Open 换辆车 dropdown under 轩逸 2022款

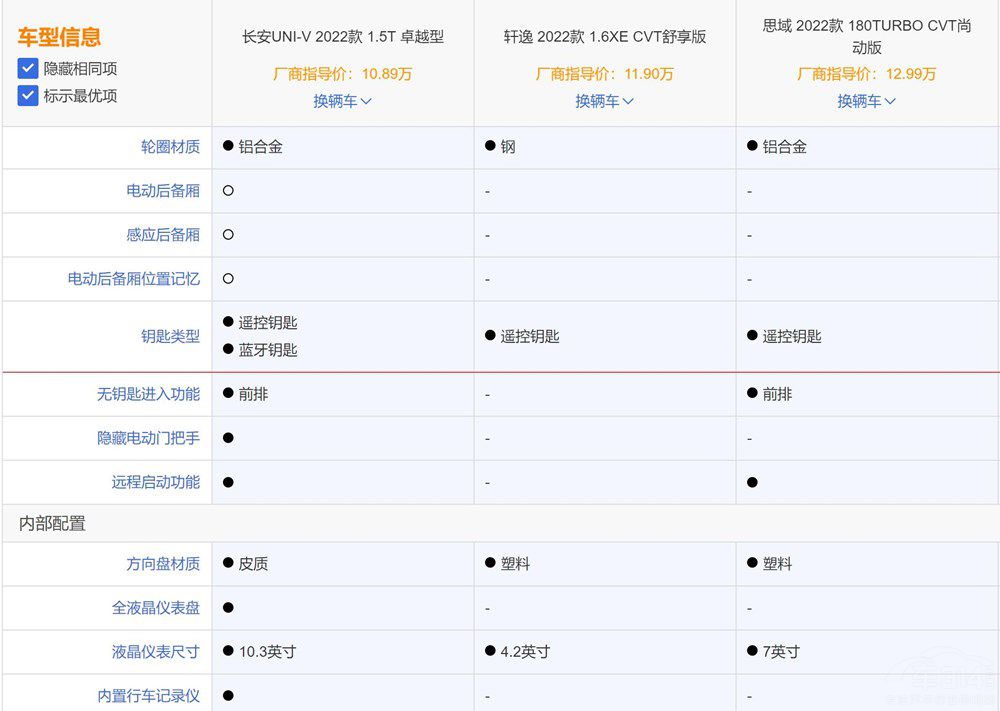click(x=604, y=101)
